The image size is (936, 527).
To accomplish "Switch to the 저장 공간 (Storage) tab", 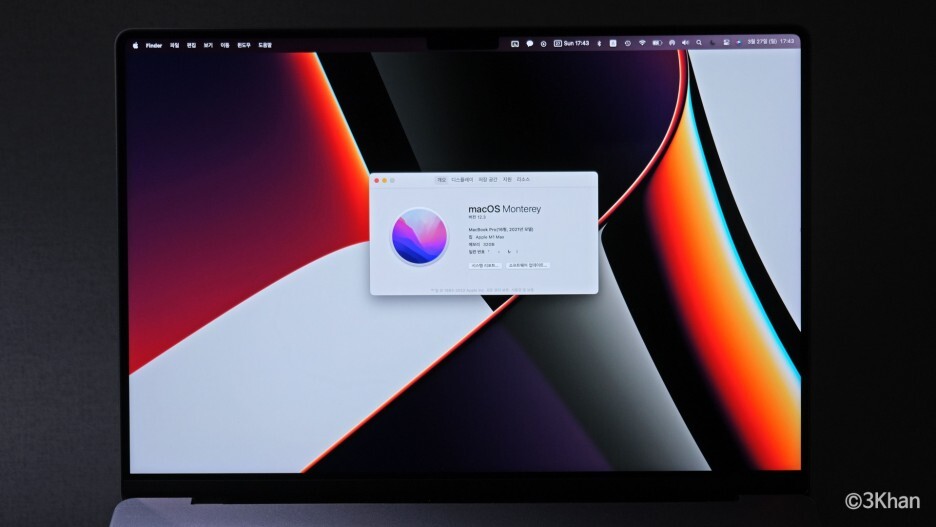I will 488,180.
